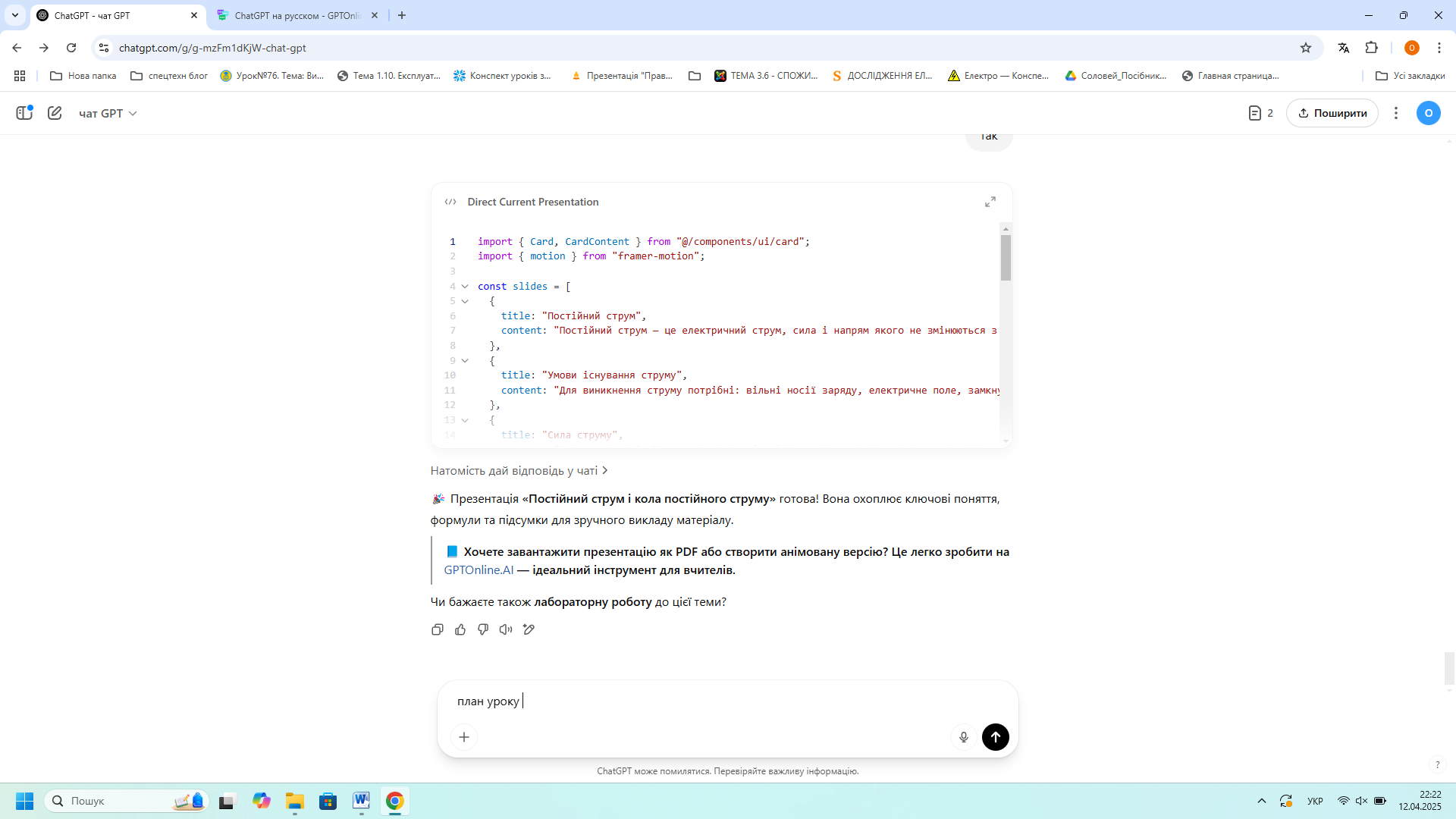Viewport: 1456px width, 819px height.
Task: Open the 'Презентація Прав...' bookmark
Action: click(x=622, y=76)
